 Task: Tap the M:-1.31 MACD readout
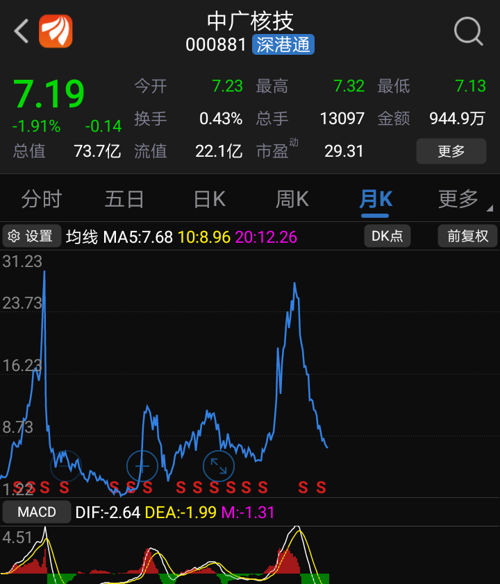[248, 512]
